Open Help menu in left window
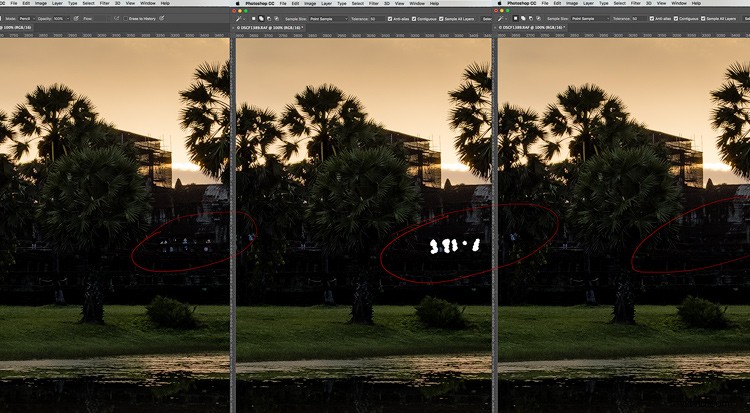This screenshot has width=750, height=413. point(165,3)
